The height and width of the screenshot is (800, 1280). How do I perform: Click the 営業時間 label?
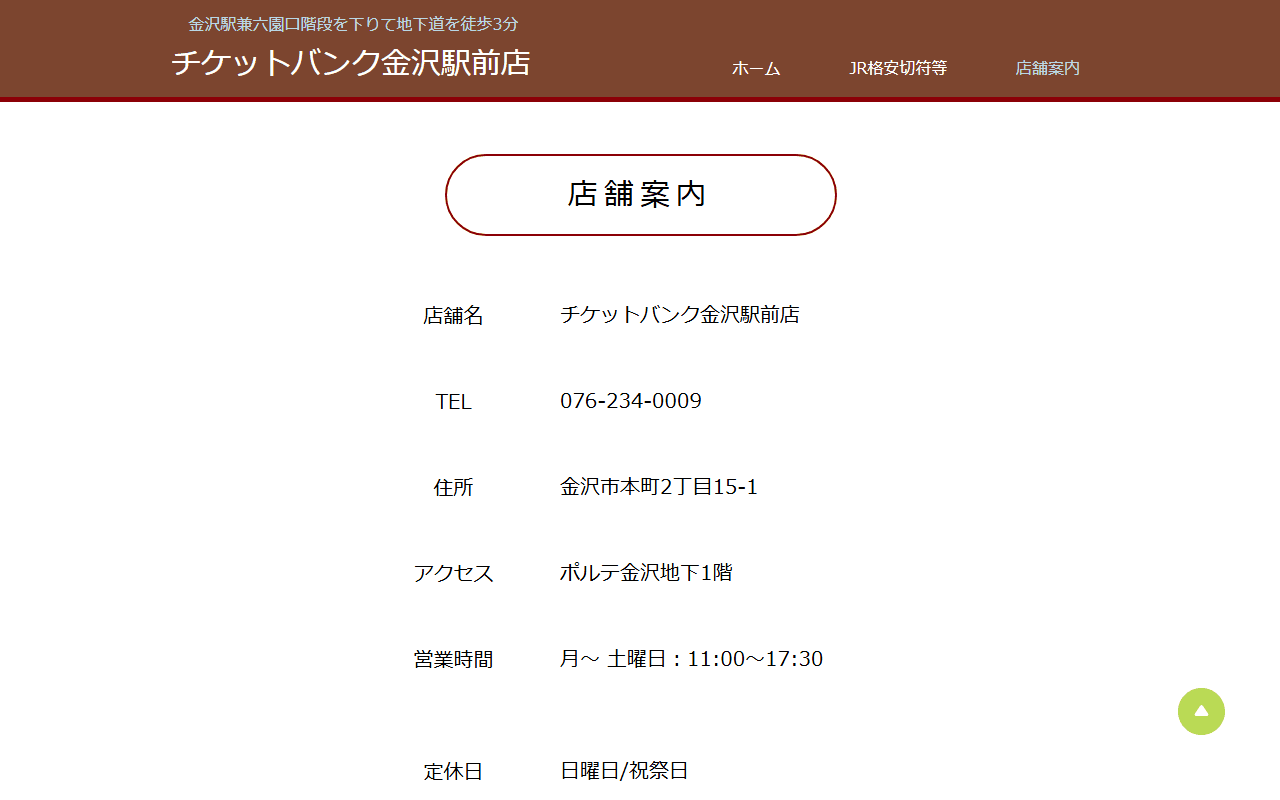(x=453, y=659)
